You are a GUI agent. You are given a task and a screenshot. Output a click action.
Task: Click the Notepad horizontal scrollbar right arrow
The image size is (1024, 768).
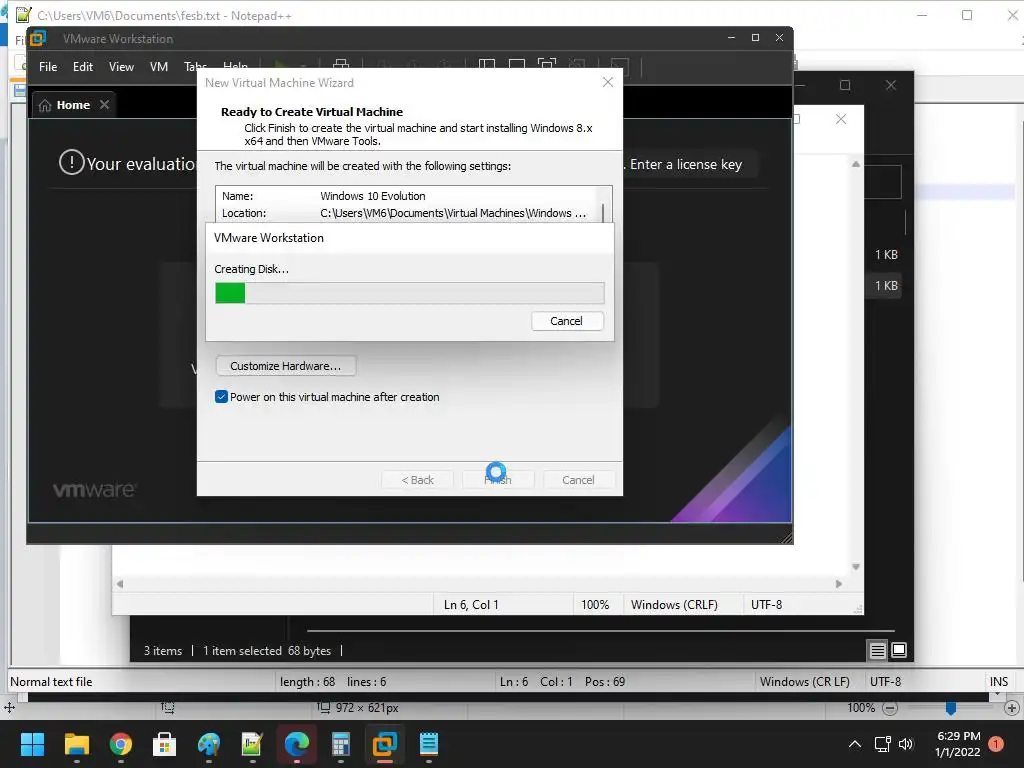(x=839, y=584)
